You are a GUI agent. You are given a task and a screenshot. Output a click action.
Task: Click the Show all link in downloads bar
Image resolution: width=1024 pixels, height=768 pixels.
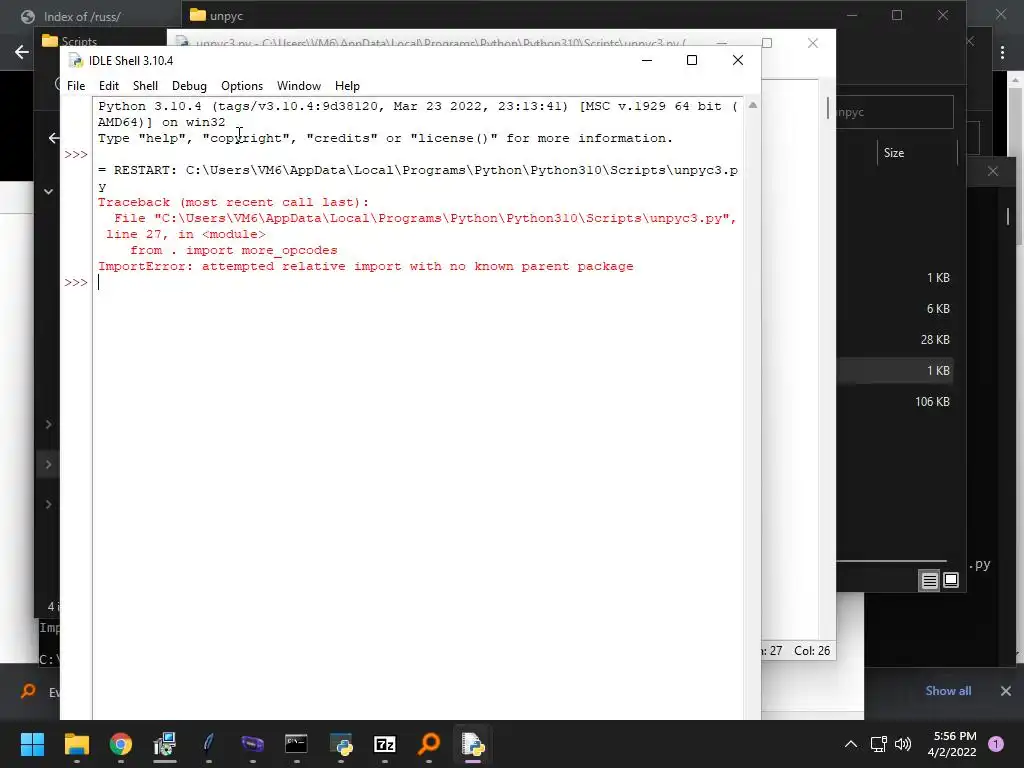pos(948,691)
